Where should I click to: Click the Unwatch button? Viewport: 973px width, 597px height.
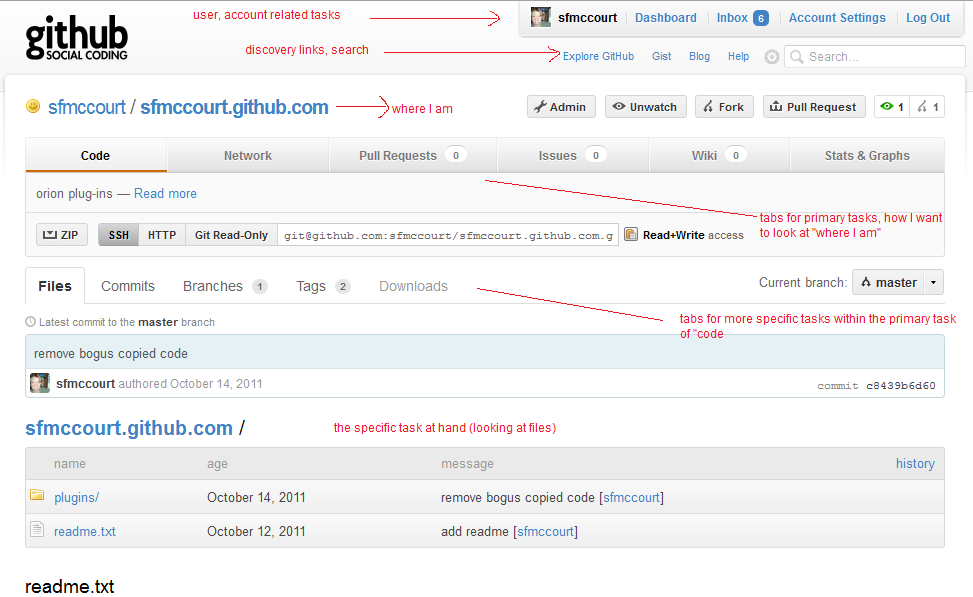click(x=645, y=107)
